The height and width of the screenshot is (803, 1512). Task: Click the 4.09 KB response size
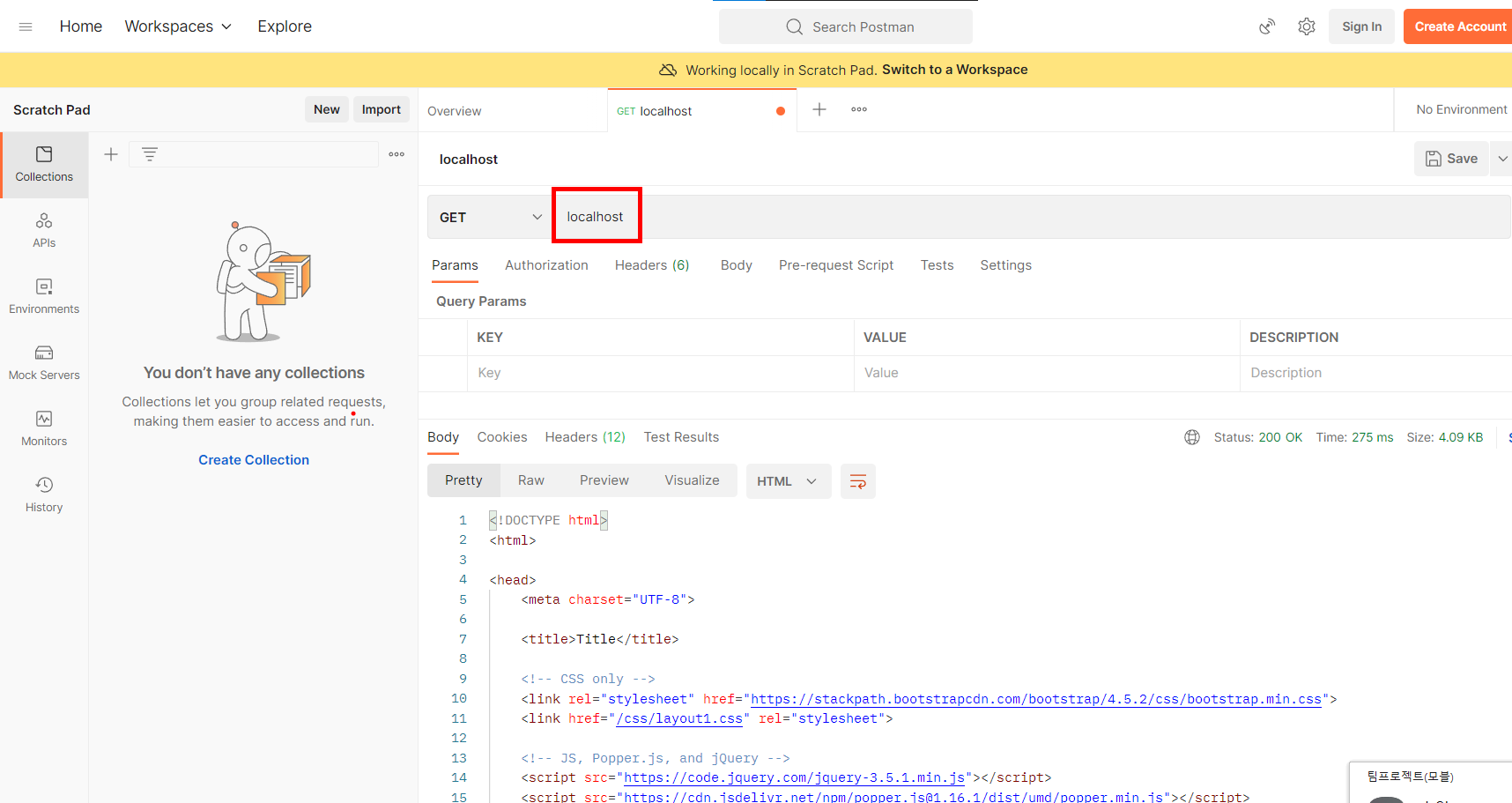(1461, 437)
